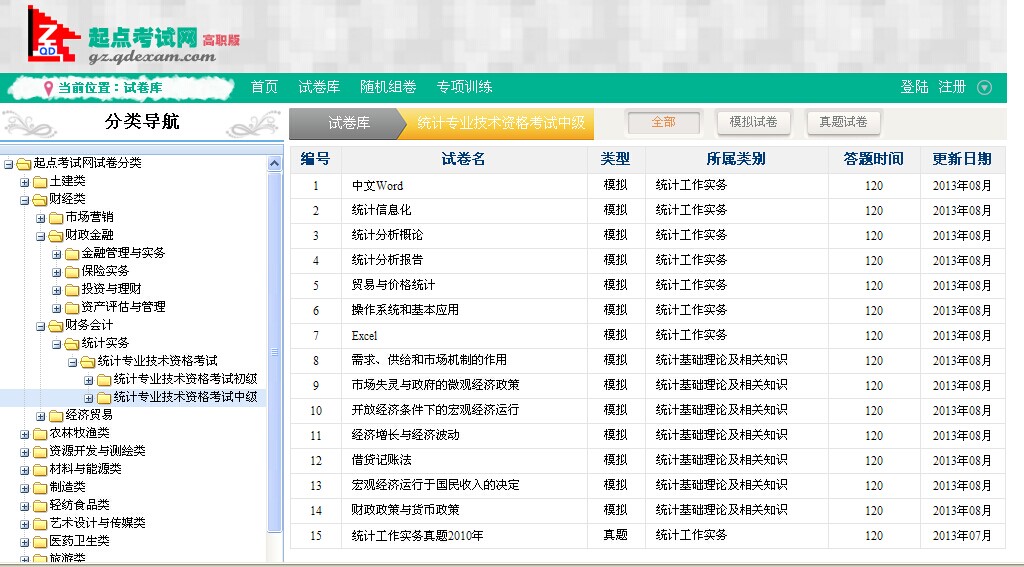Image resolution: width=1024 pixels, height=567 pixels.
Task: Expand the 农林牧渔类 tree node
Action: (25, 434)
